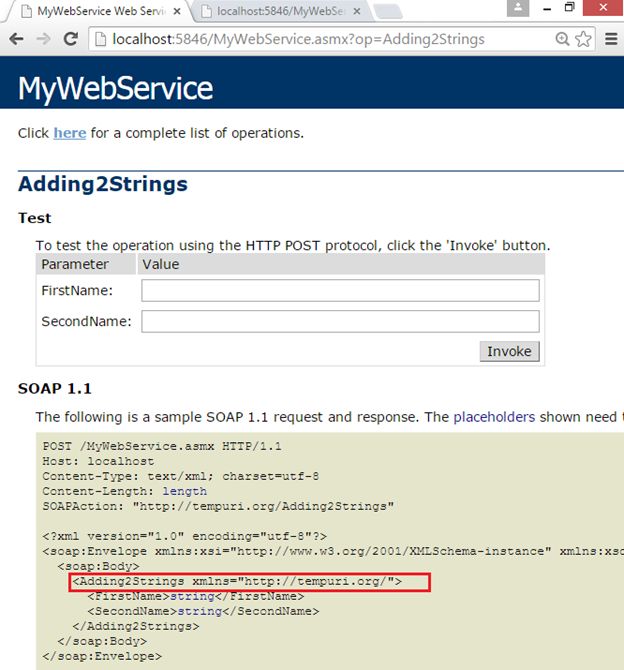The width and height of the screenshot is (624, 670).
Task: Bookmark this page with the star icon
Action: click(x=583, y=39)
